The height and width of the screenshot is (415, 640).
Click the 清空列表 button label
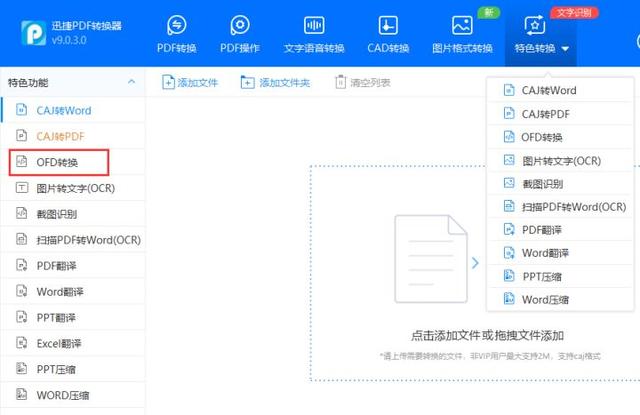point(370,83)
